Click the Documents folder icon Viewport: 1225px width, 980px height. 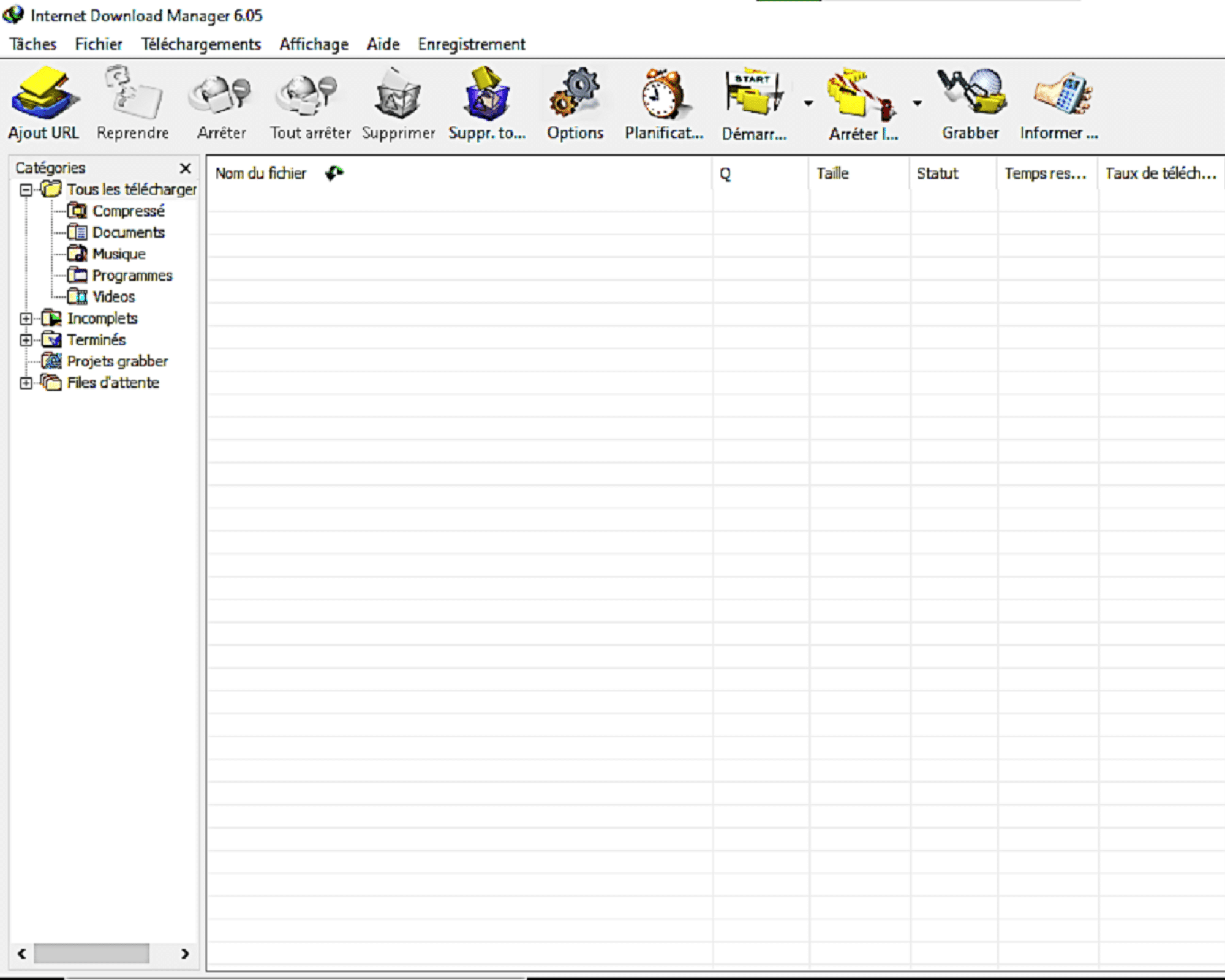(77, 232)
